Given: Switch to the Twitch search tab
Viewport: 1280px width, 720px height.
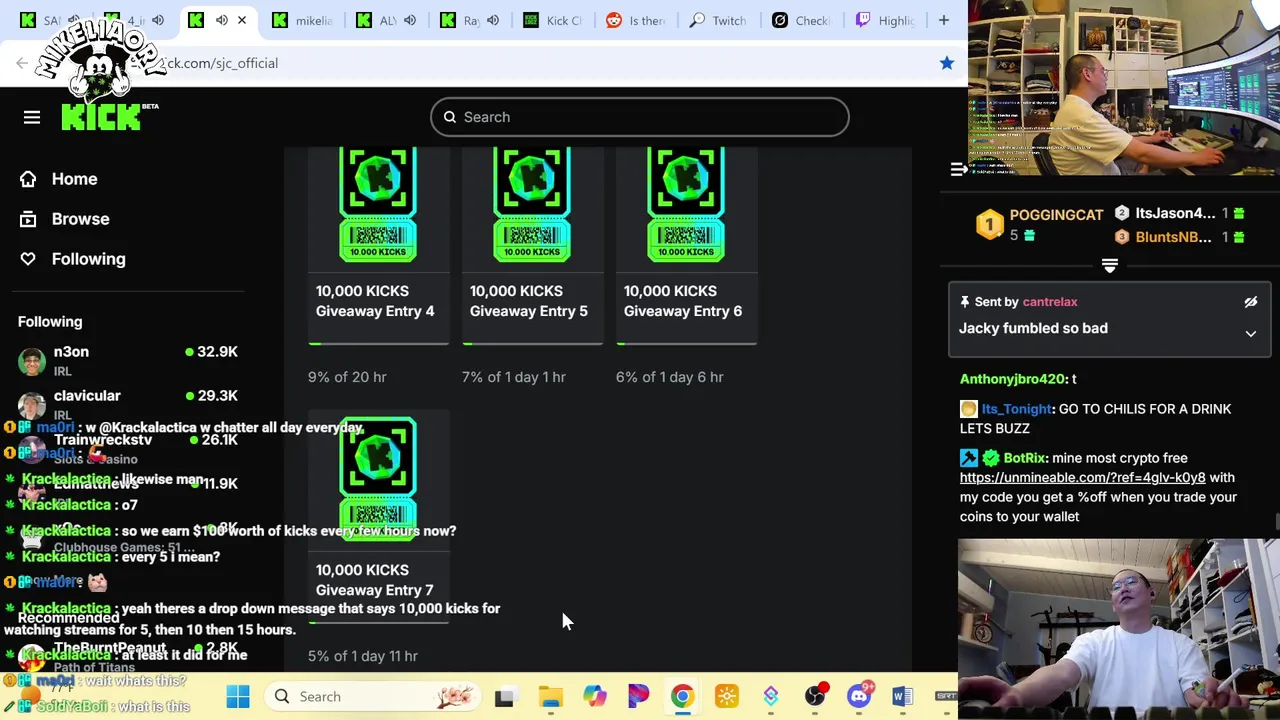Looking at the screenshot, I should (720, 20).
